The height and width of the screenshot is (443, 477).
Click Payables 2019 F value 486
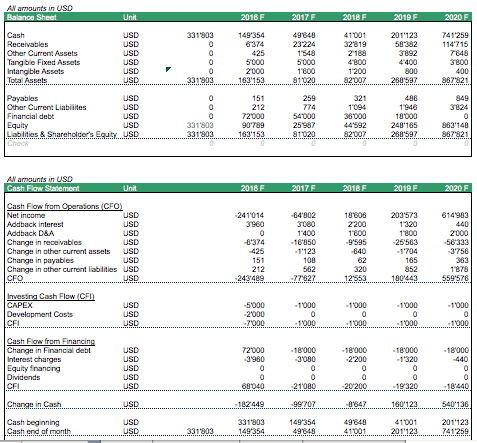click(x=411, y=98)
